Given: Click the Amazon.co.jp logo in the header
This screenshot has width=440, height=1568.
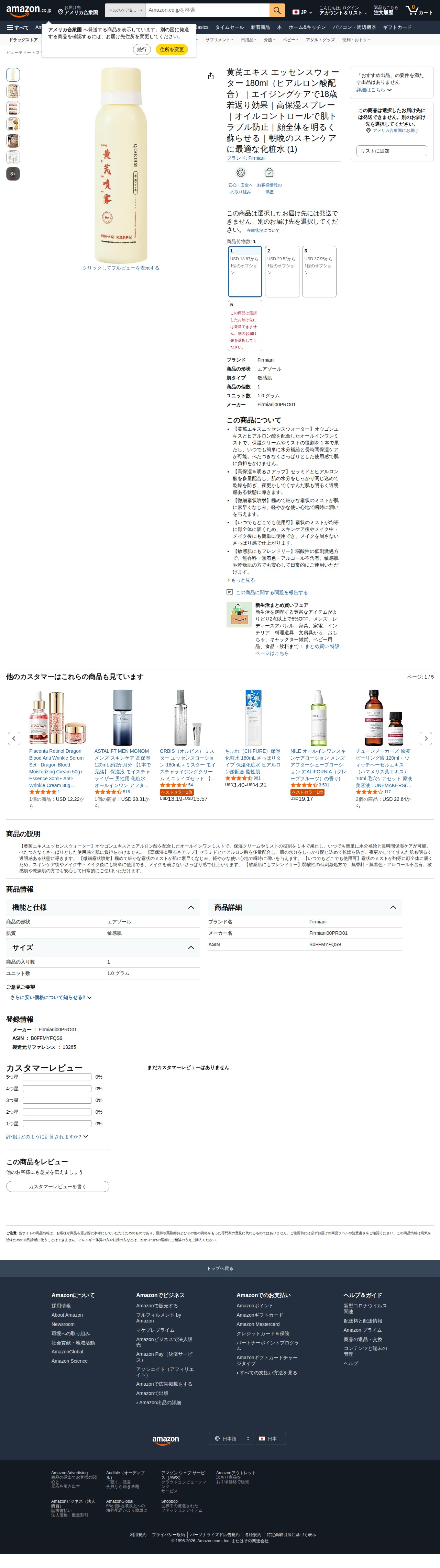Looking at the screenshot, I should point(29,10).
